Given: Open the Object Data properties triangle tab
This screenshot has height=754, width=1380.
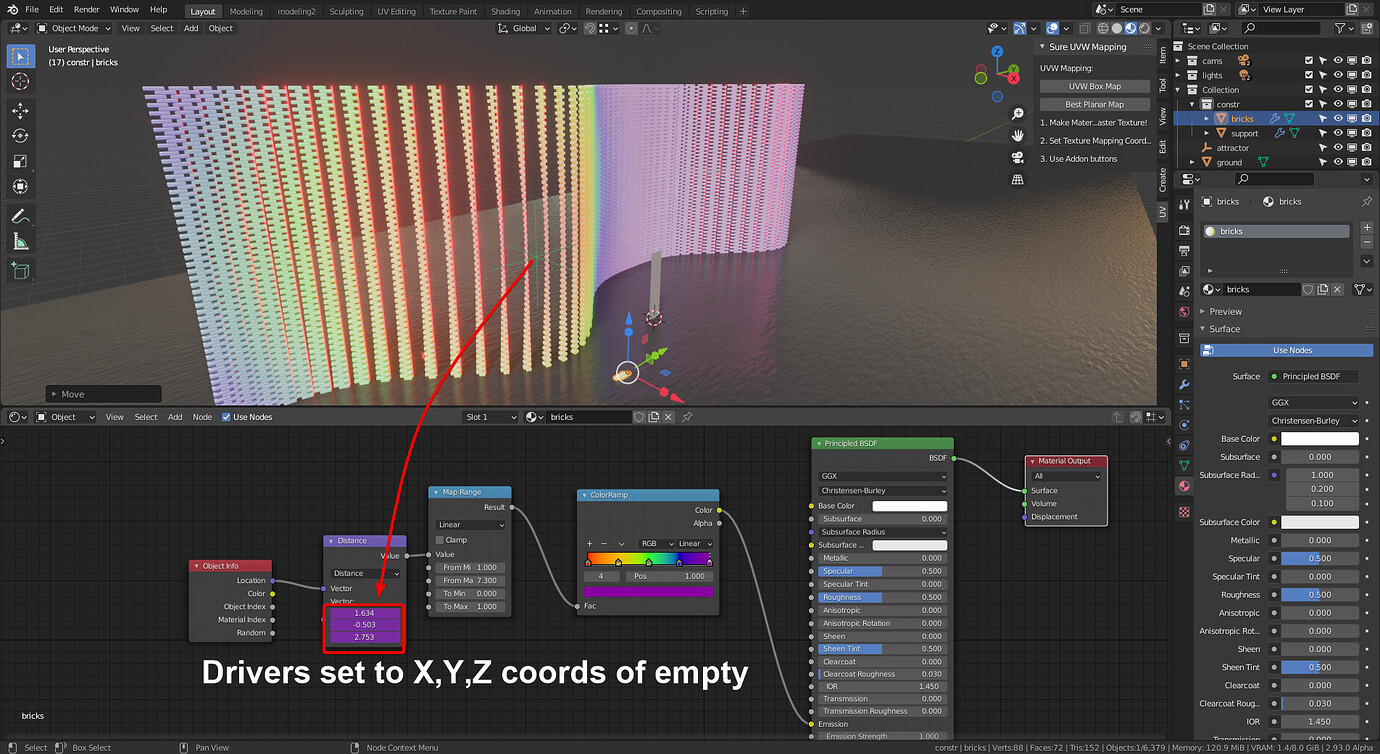Looking at the screenshot, I should point(1185,466).
